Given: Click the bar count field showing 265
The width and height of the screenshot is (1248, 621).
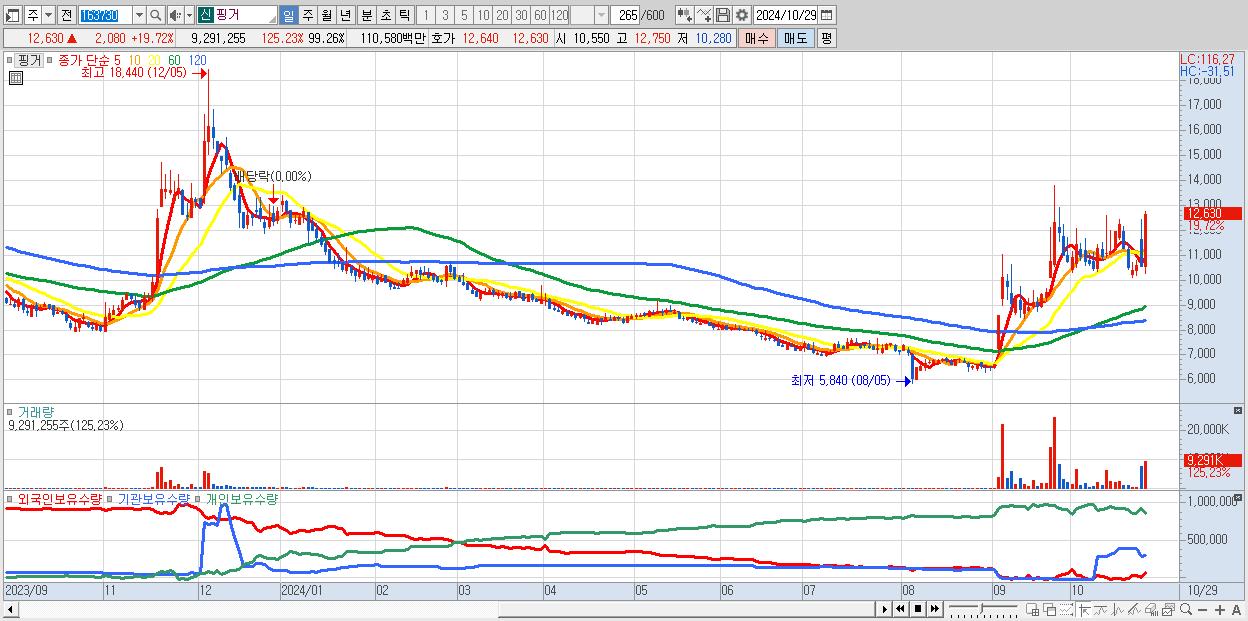Looking at the screenshot, I should (x=624, y=15).
